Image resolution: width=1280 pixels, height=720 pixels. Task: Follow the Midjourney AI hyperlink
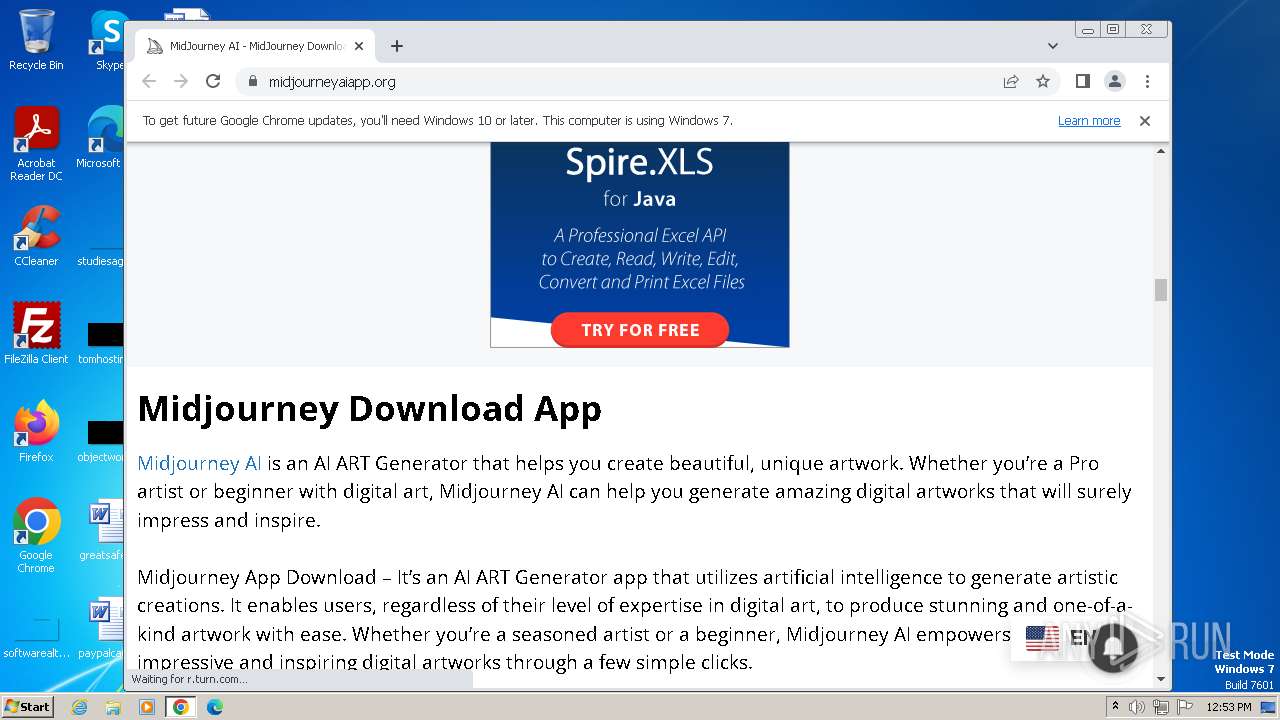click(199, 463)
